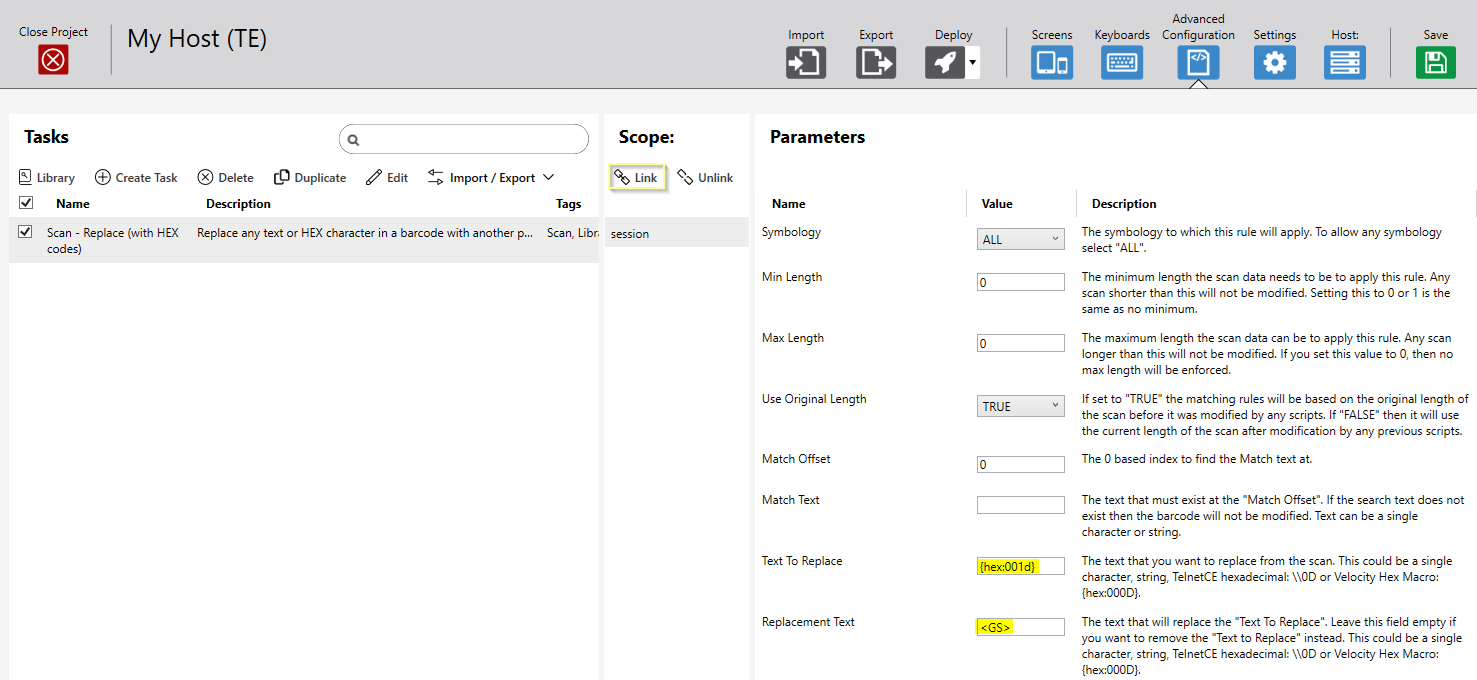The height and width of the screenshot is (680, 1477).
Task: Open the Keyboards section icon
Action: tap(1122, 63)
